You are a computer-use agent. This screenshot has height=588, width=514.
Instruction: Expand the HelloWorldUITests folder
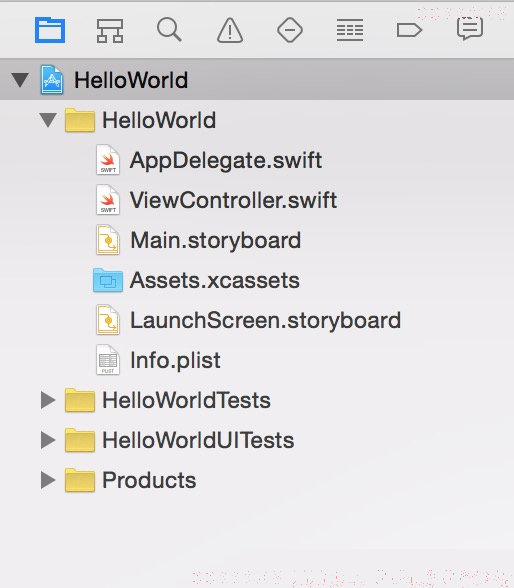(x=48, y=440)
